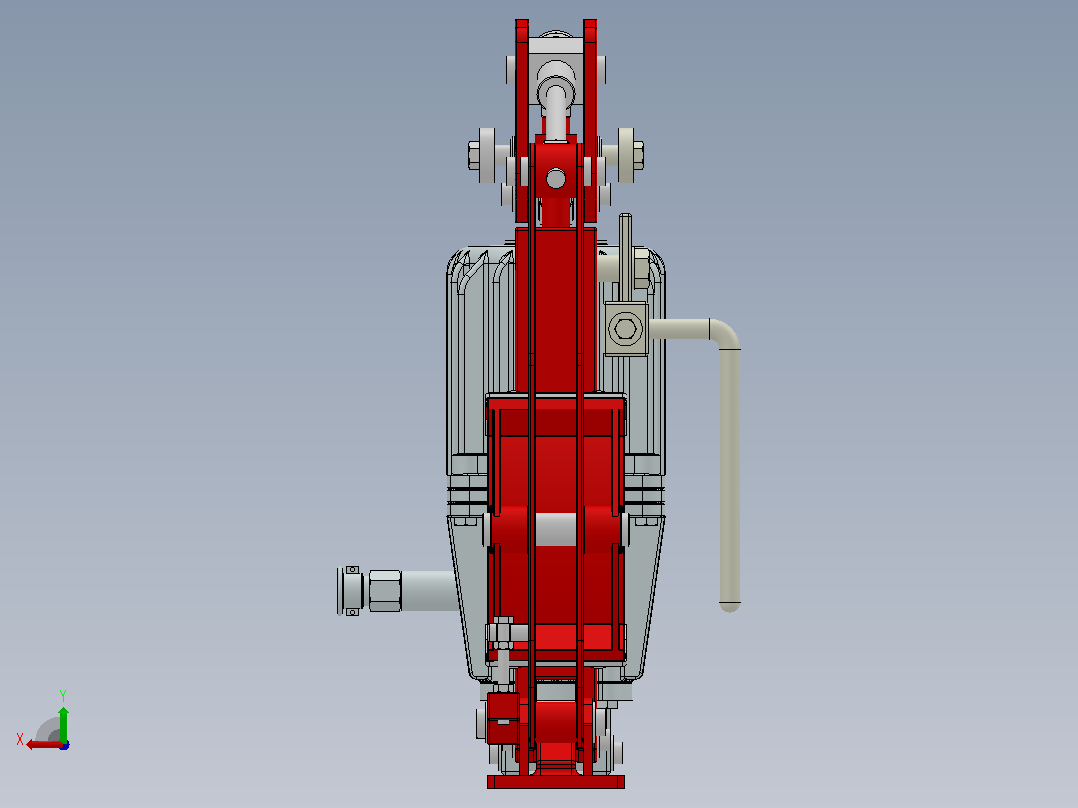1078x808 pixels.
Task: Select the left roller wheel near the top
Action: pyautogui.click(x=486, y=155)
